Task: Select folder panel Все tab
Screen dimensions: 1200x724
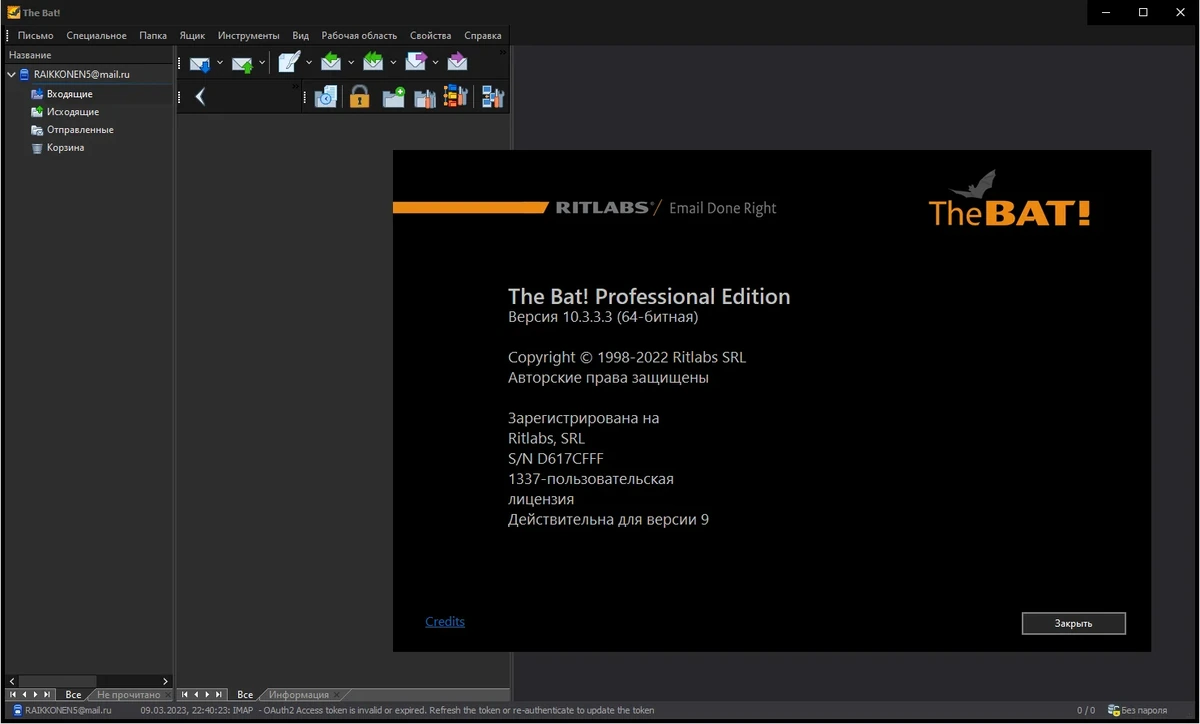Action: click(73, 694)
